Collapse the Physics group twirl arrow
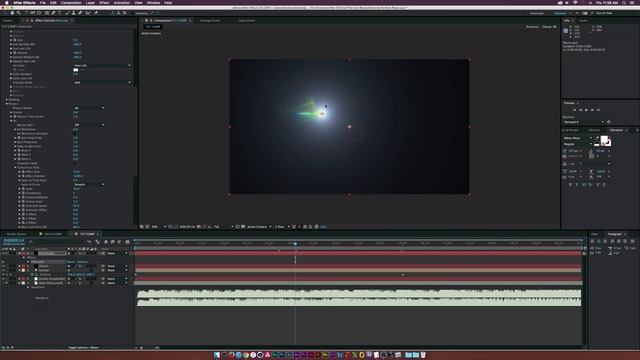This screenshot has height=360, width=640. click(7, 104)
